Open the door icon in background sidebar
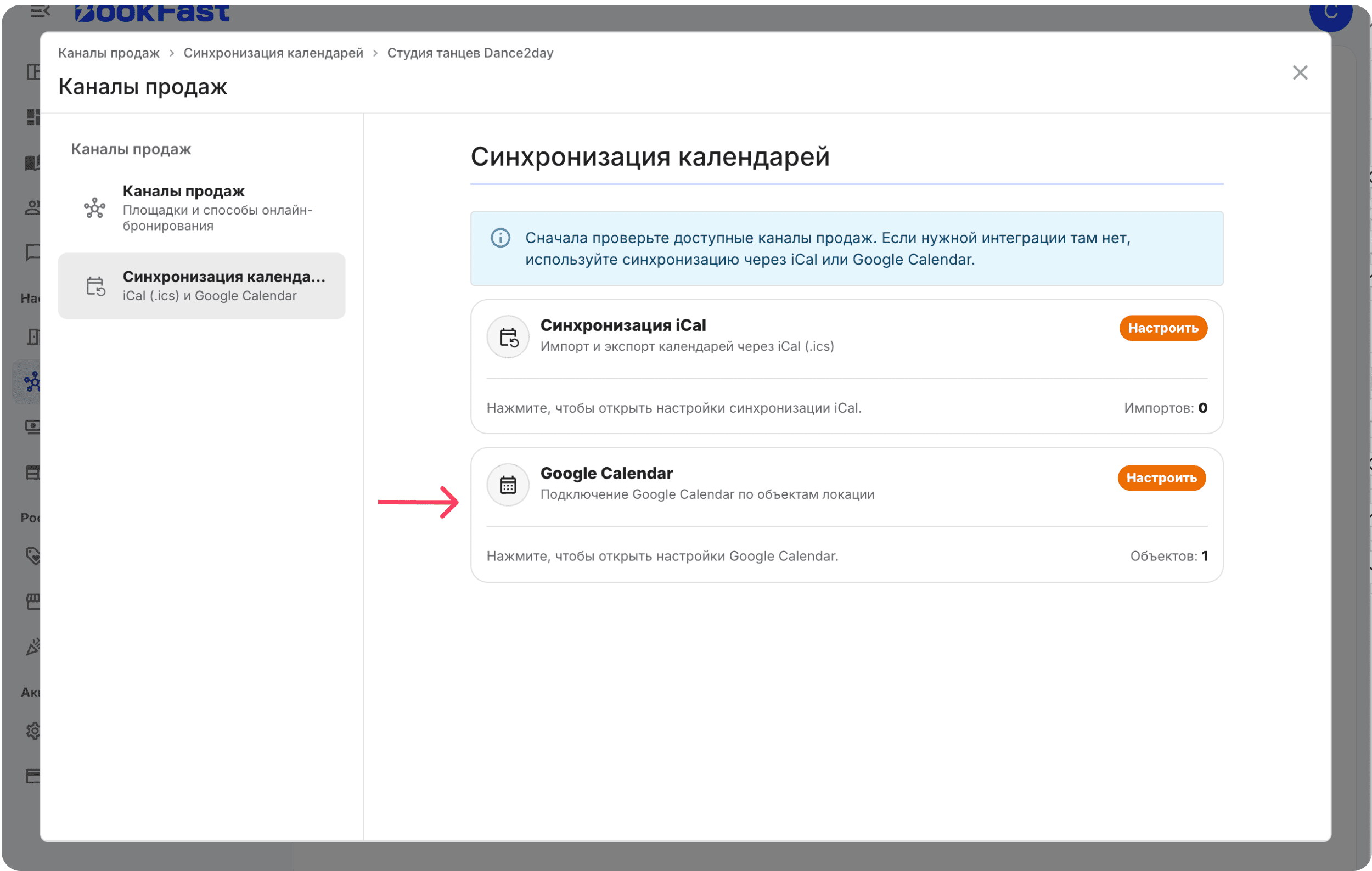This screenshot has height=871, width=1372. tap(33, 336)
